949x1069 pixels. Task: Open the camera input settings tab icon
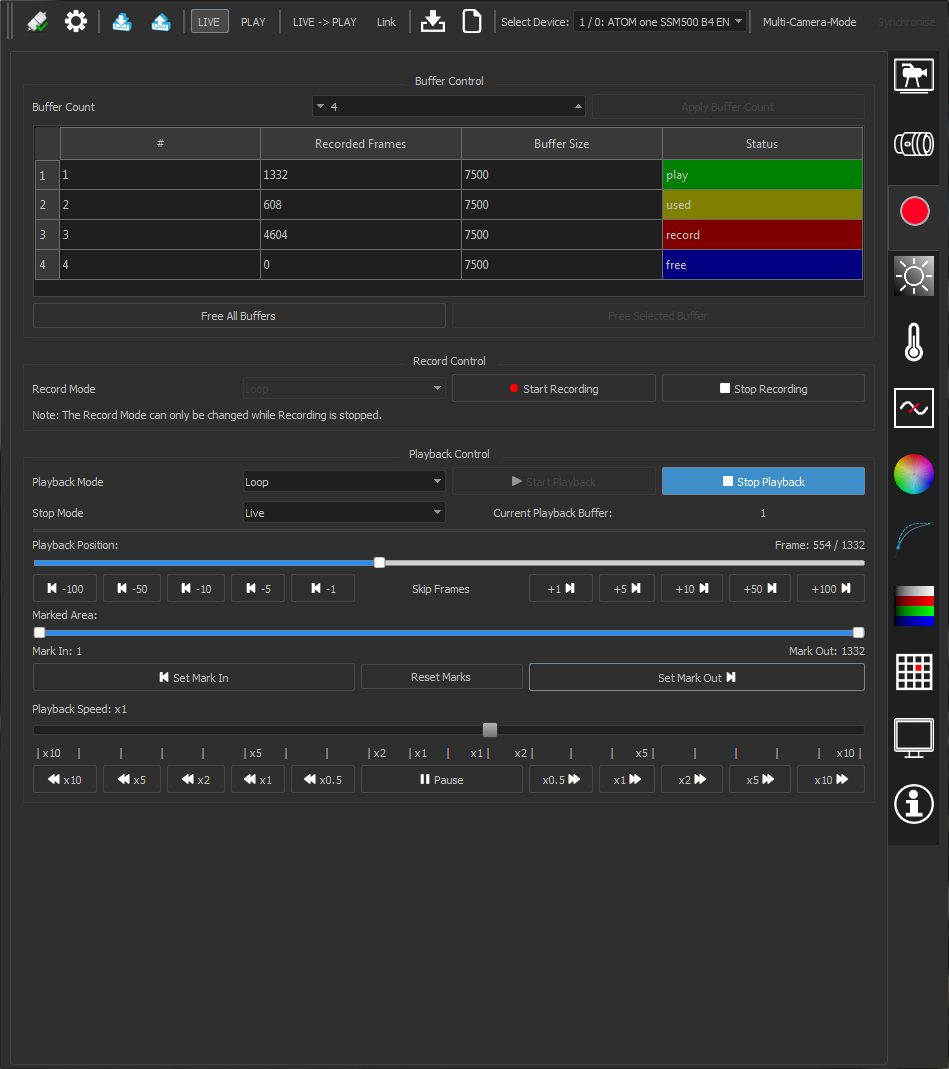913,77
